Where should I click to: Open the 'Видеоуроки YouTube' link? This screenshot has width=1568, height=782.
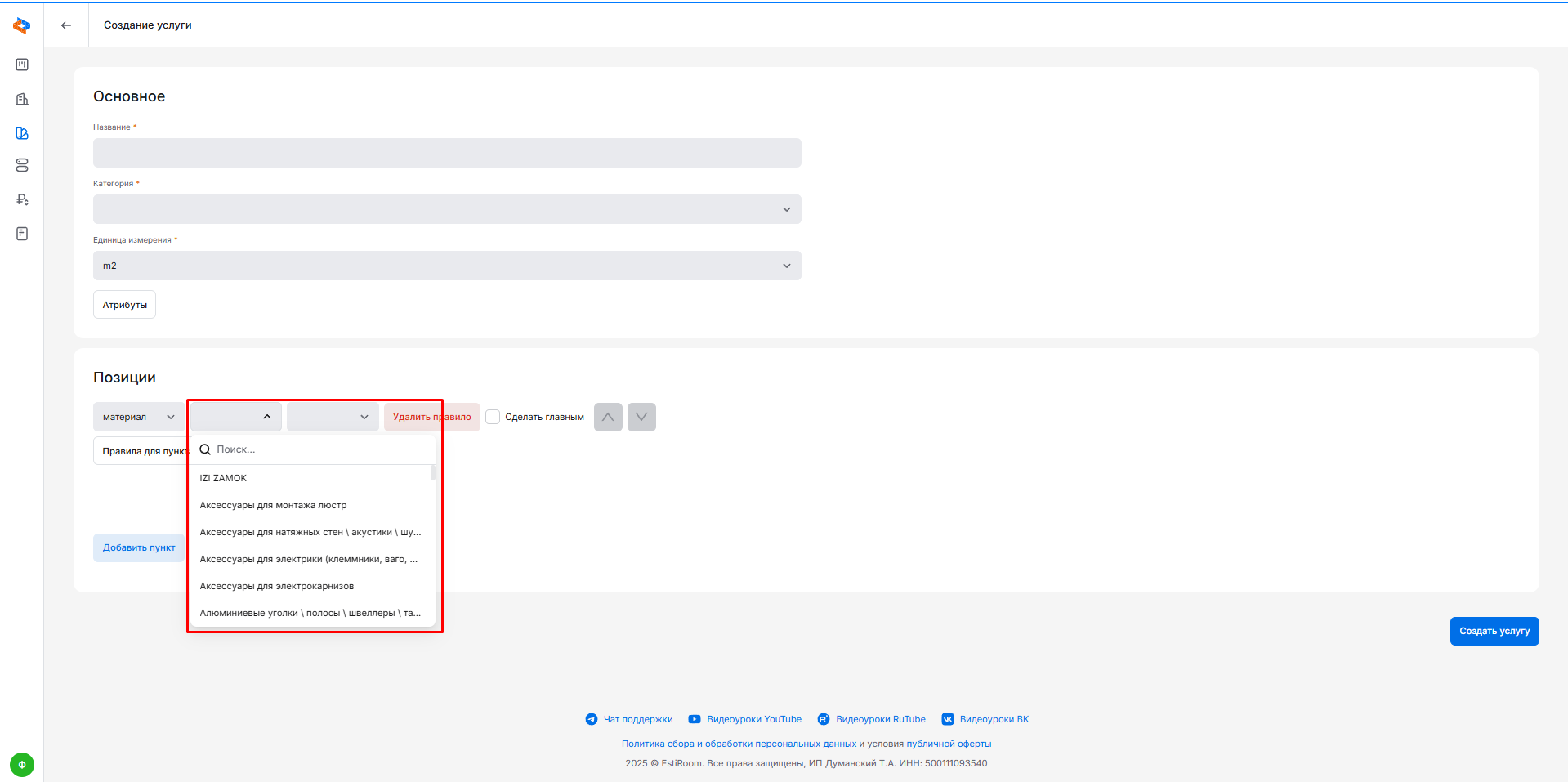click(x=753, y=719)
